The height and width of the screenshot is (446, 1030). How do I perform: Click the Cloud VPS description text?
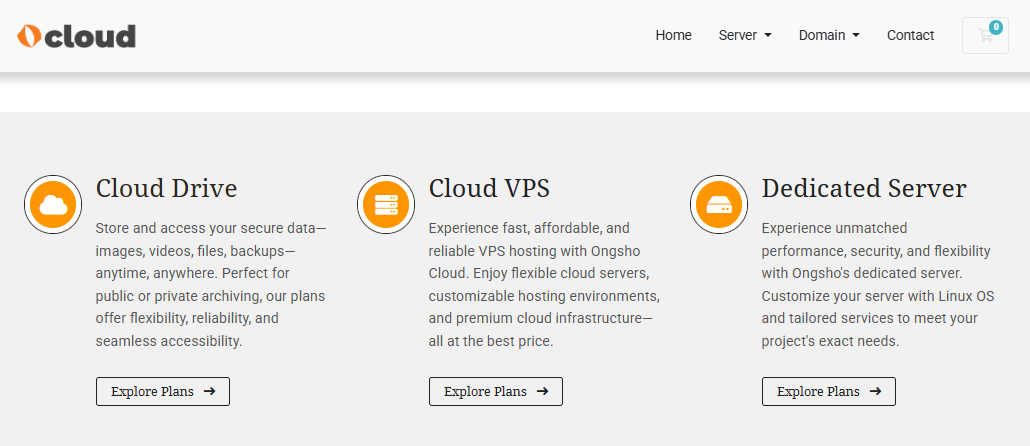(x=543, y=285)
